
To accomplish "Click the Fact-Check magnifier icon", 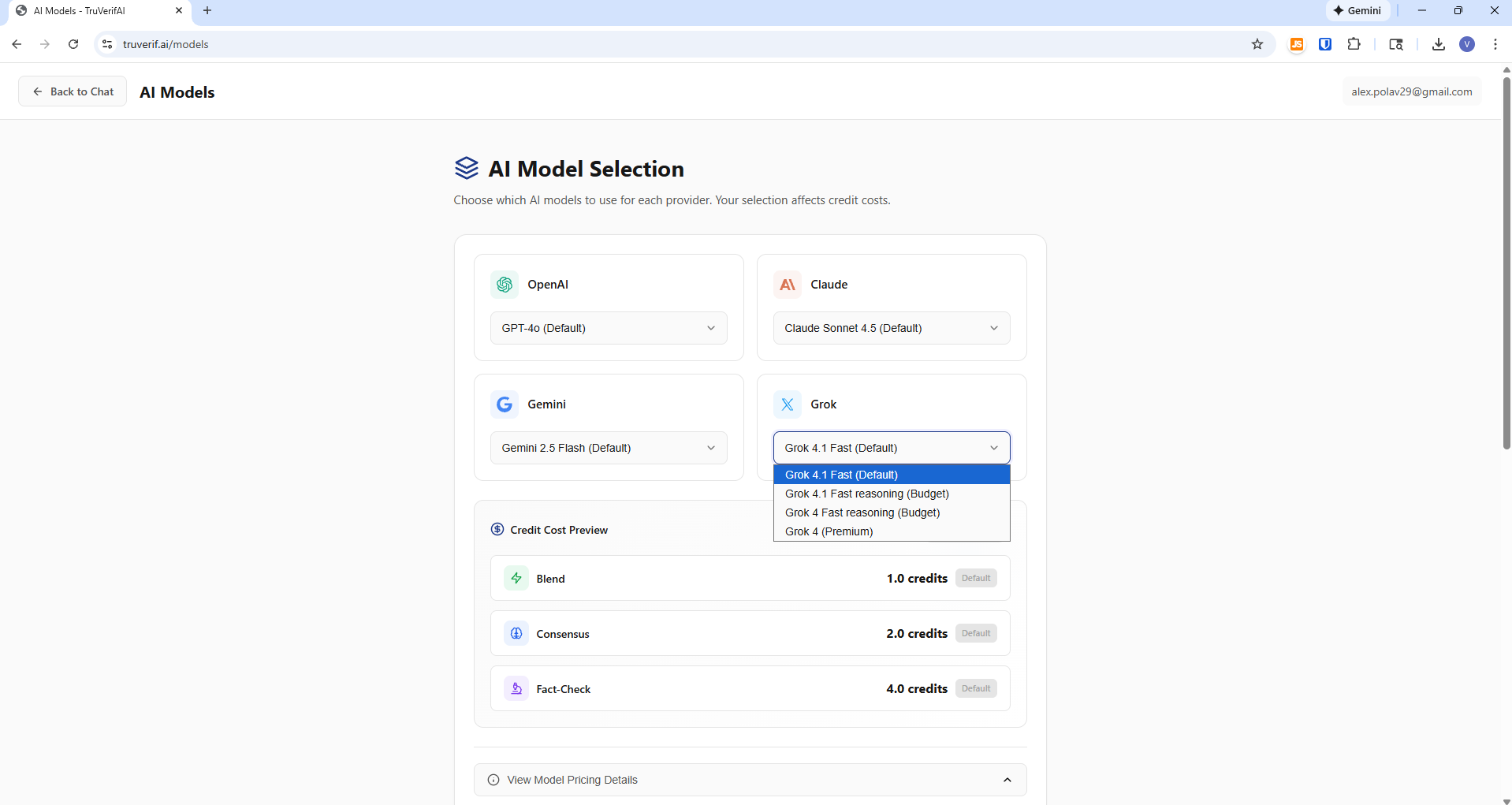I will pos(516,688).
